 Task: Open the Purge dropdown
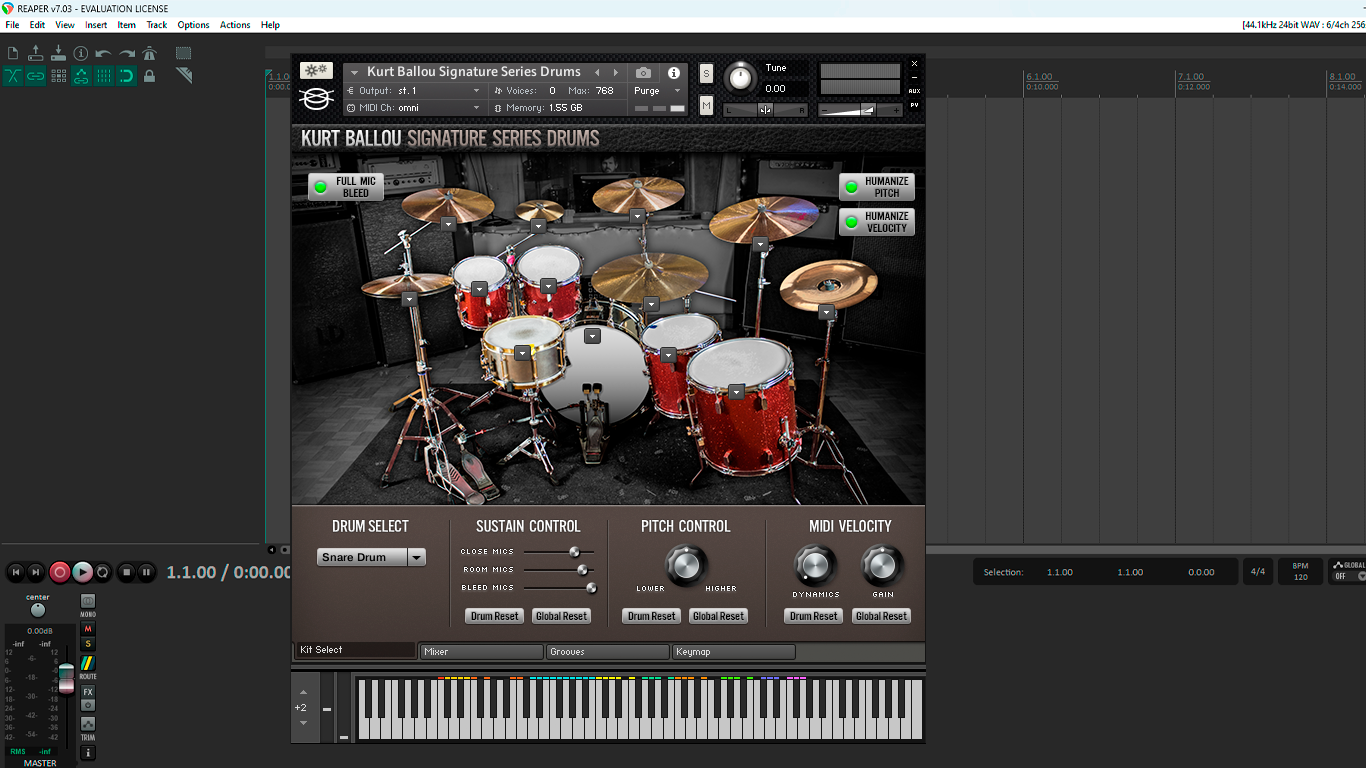coord(657,90)
